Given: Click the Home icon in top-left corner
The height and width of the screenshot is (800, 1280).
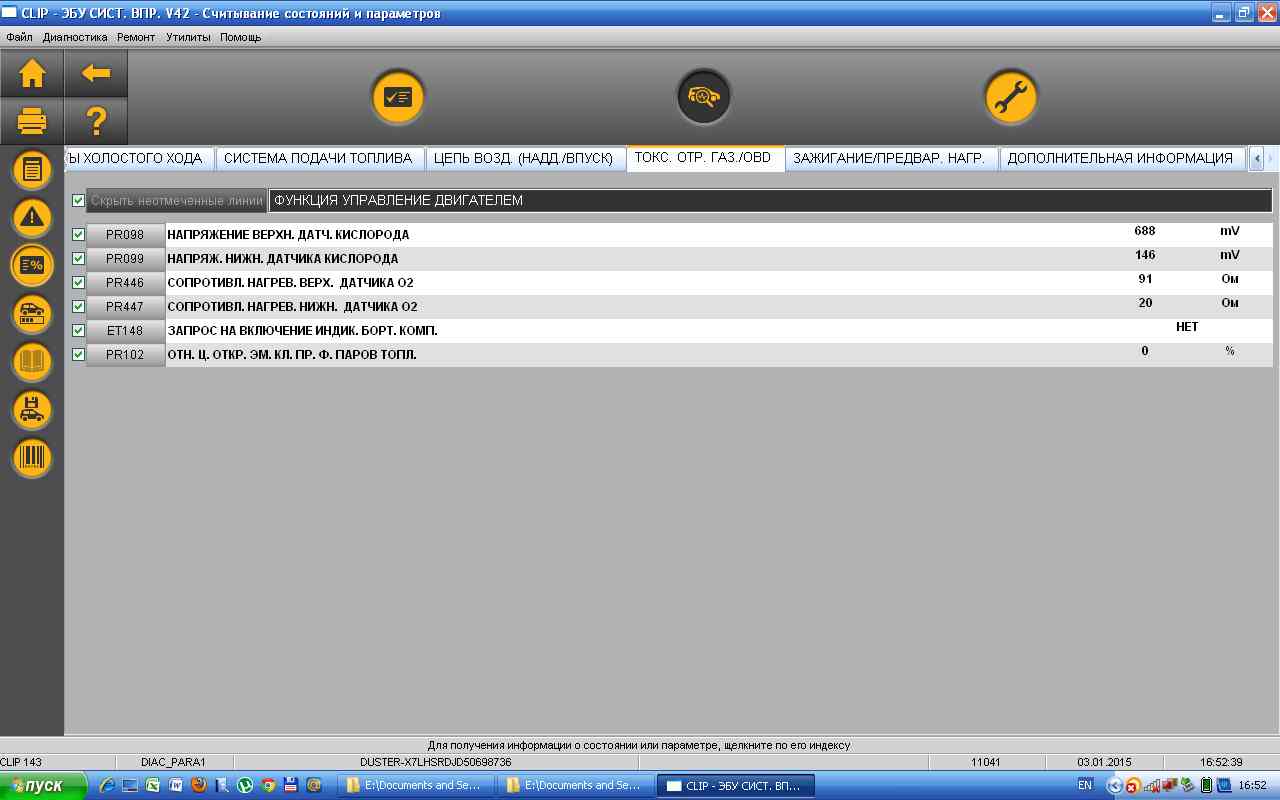Looking at the screenshot, I should pos(32,73).
